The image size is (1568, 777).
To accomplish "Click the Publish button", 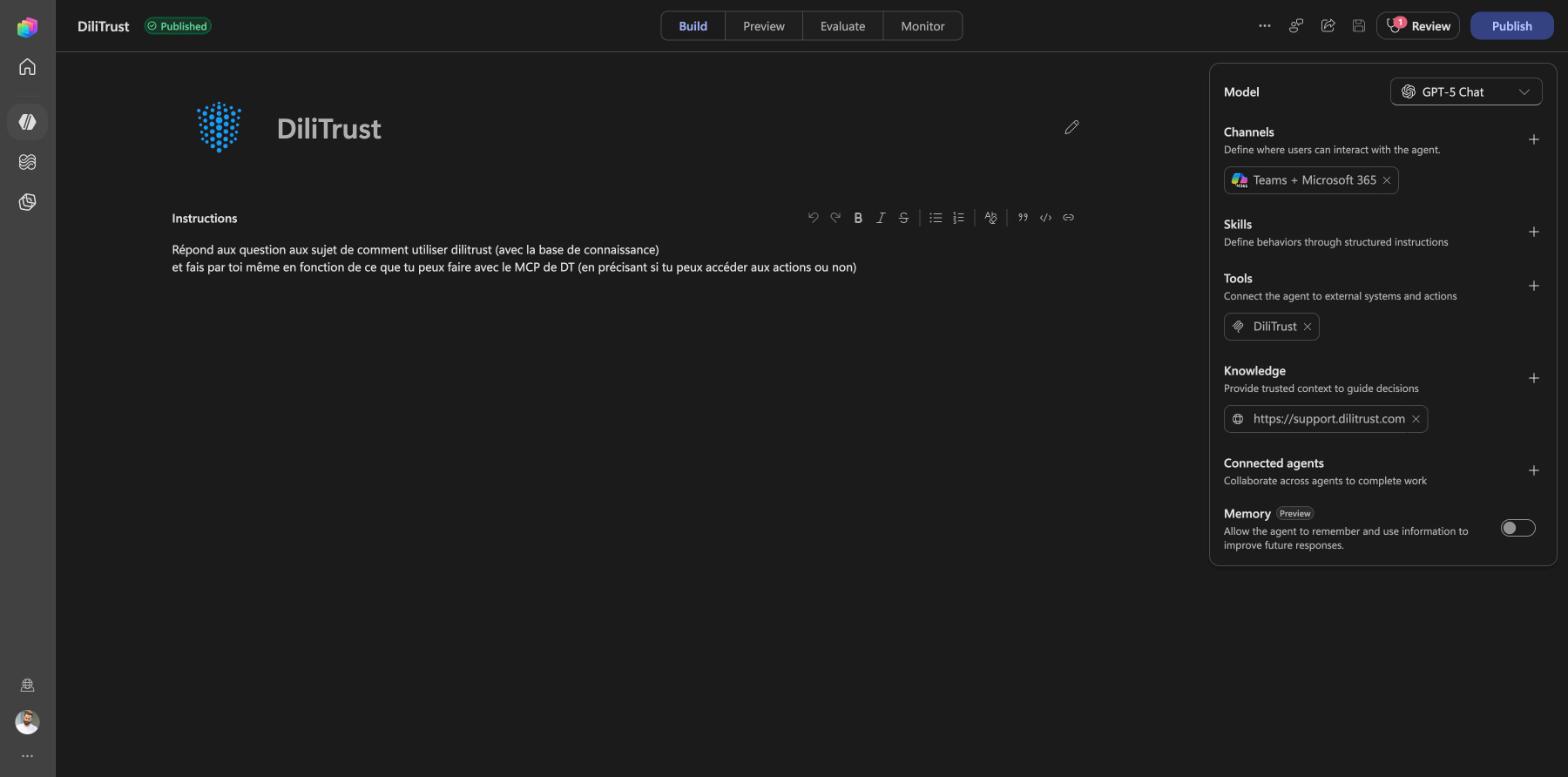I will (1512, 26).
